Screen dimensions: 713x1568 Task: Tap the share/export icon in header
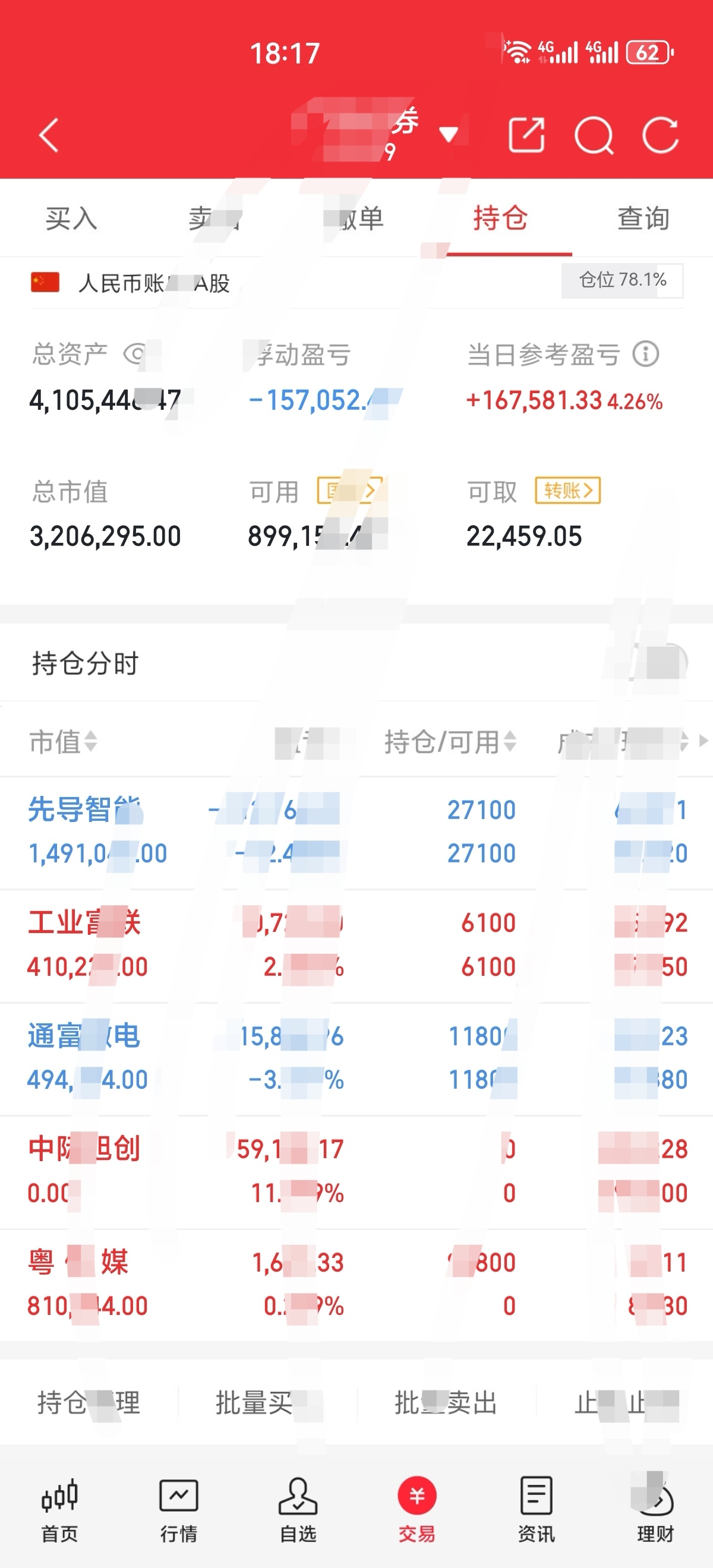(x=526, y=134)
